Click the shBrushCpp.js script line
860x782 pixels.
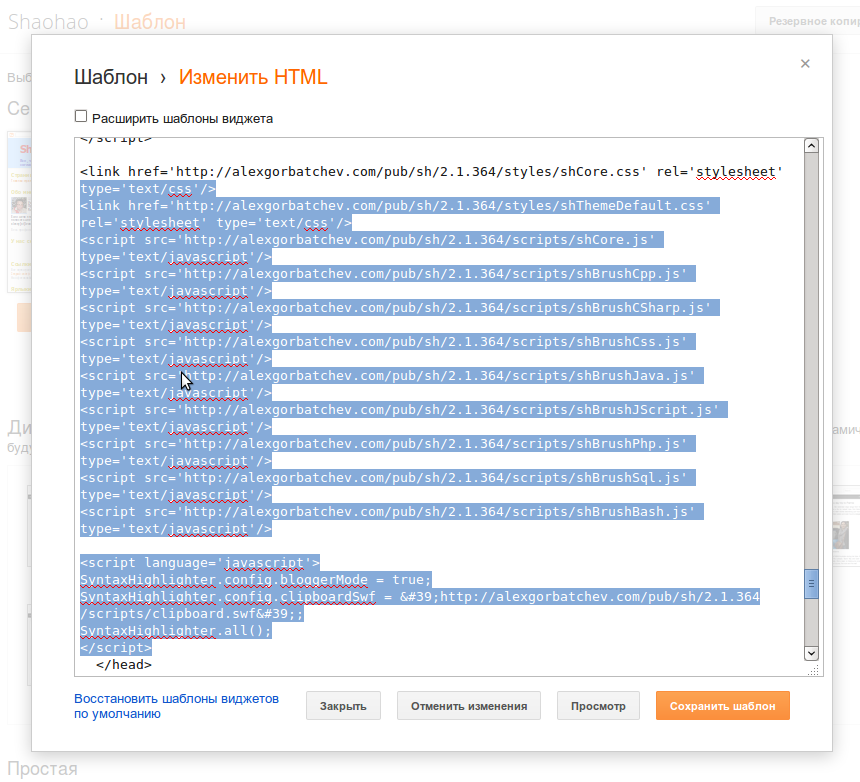pos(388,274)
